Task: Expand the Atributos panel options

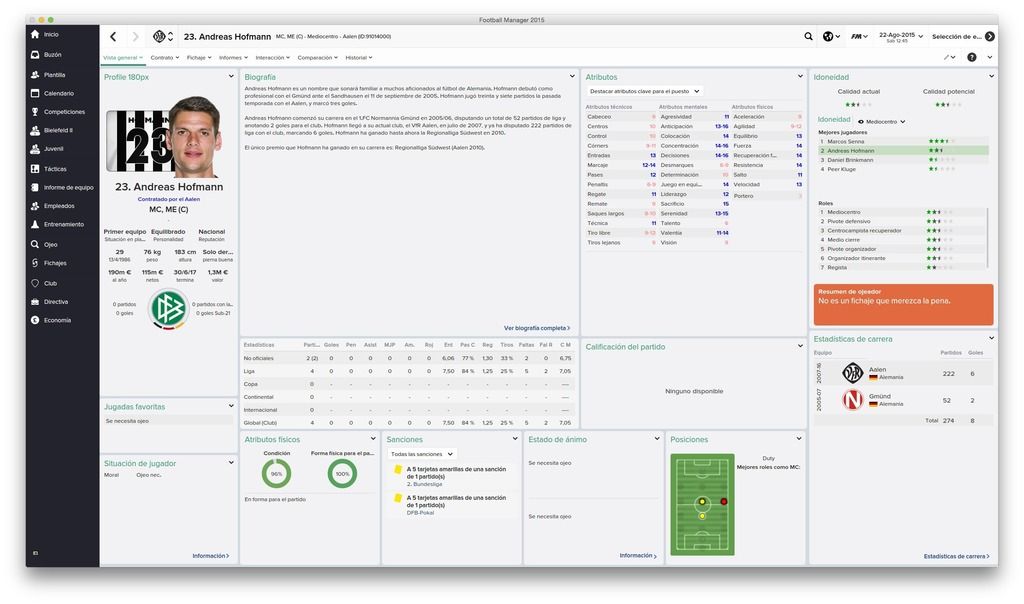Action: pyautogui.click(x=800, y=76)
